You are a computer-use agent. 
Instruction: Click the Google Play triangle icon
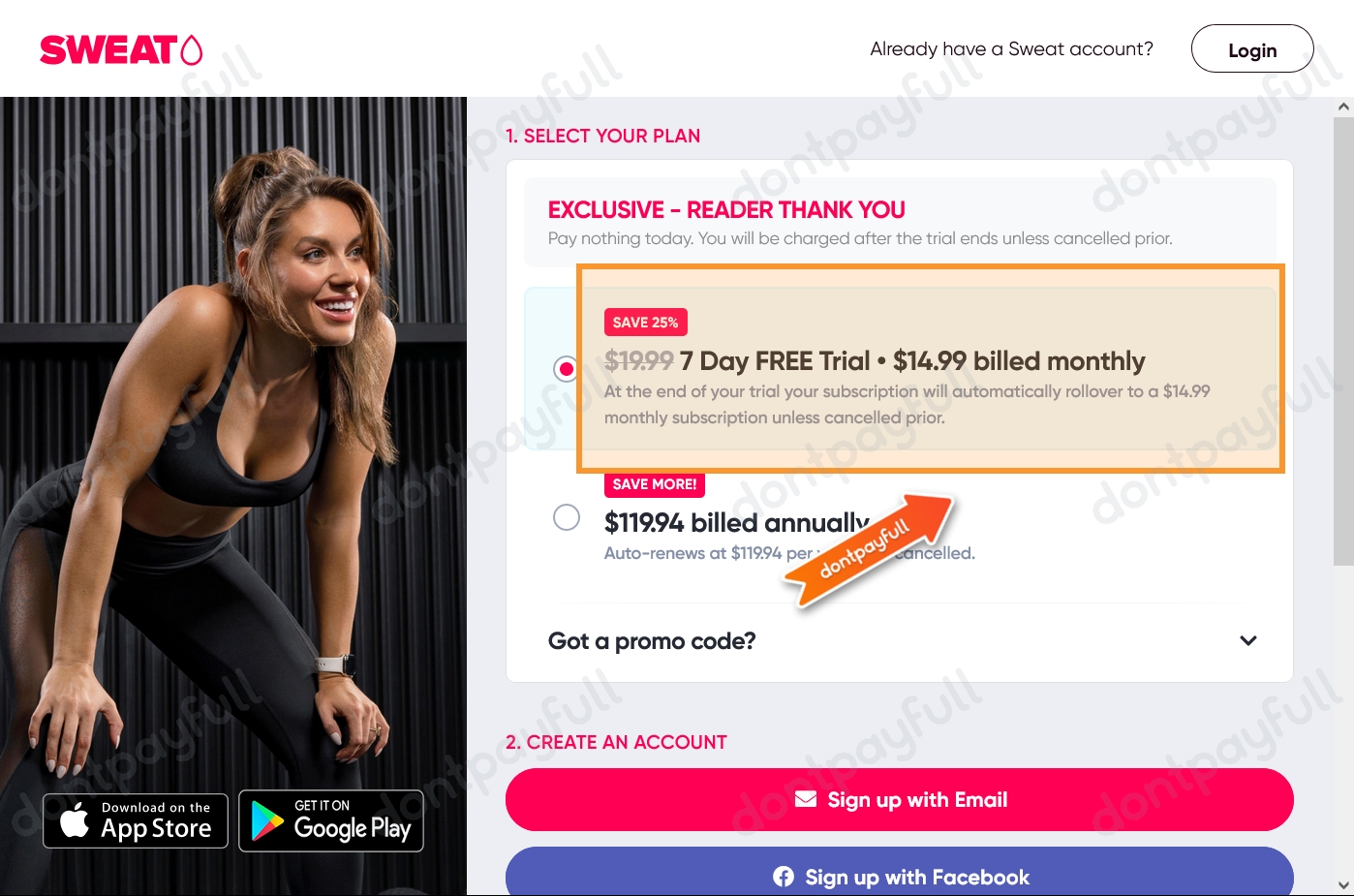pos(267,821)
